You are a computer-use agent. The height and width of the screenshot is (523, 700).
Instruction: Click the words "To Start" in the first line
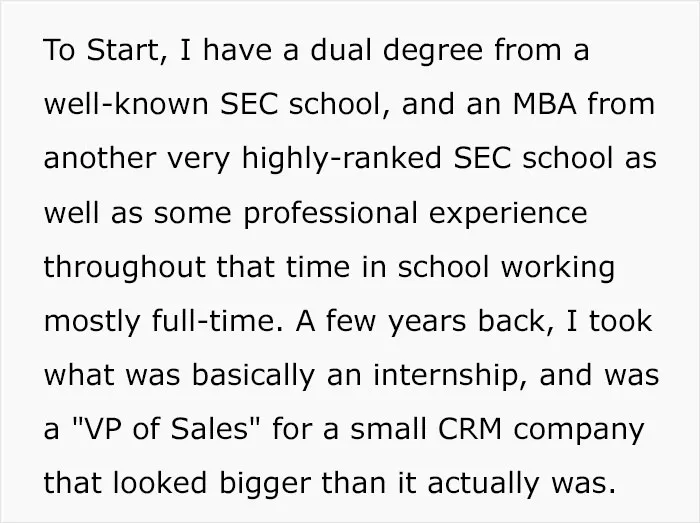(x=101, y=50)
